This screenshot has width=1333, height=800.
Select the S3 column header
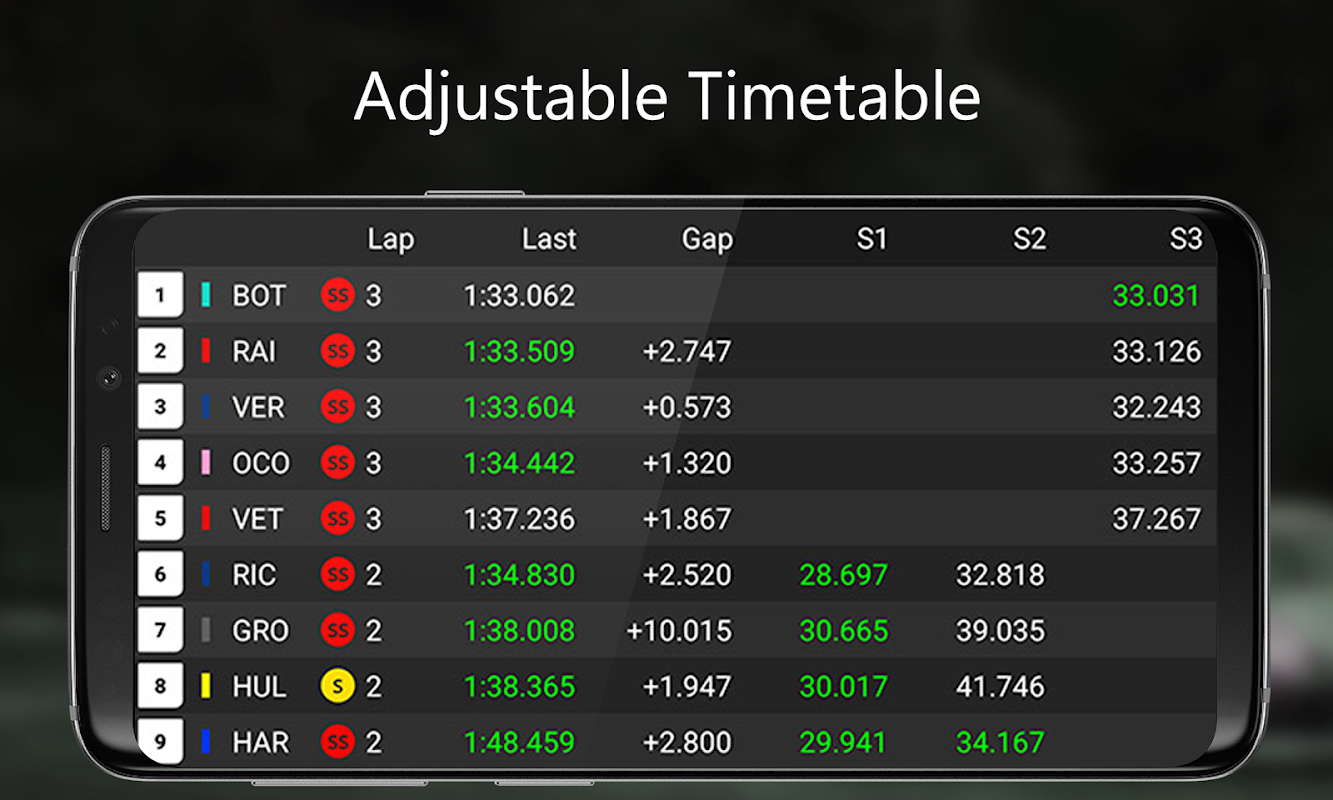pyautogui.click(x=1185, y=240)
